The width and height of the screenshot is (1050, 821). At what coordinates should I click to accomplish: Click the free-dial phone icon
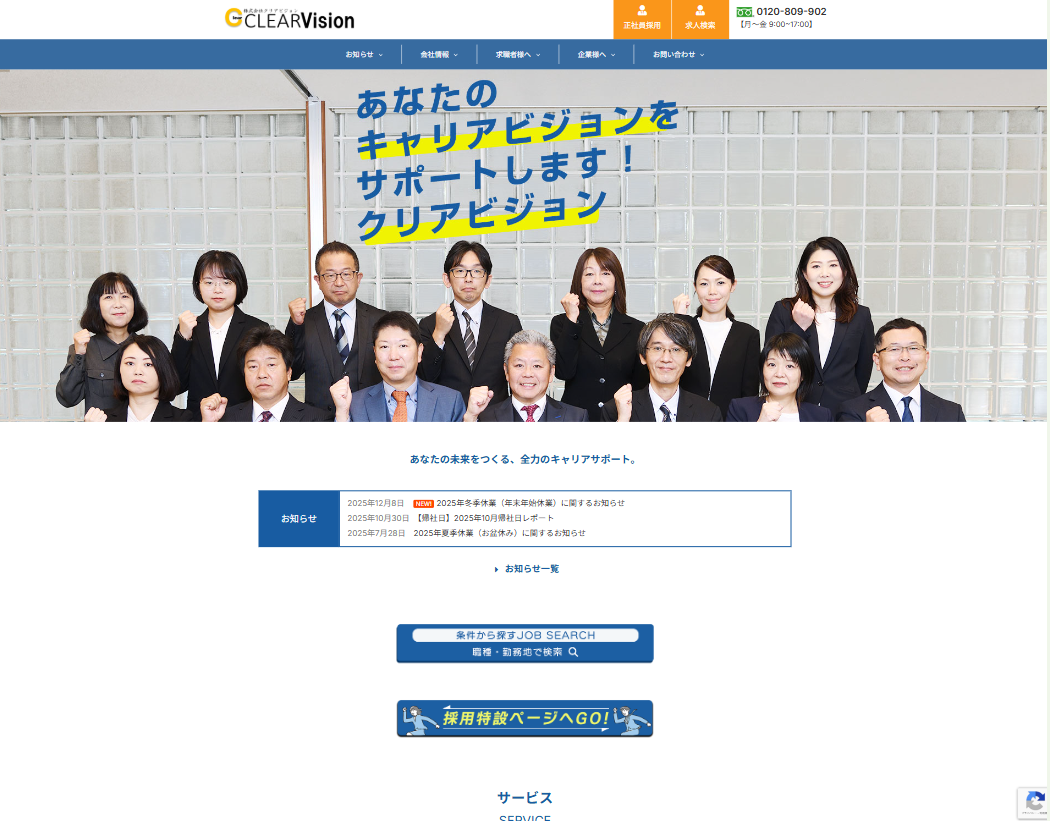[x=745, y=12]
